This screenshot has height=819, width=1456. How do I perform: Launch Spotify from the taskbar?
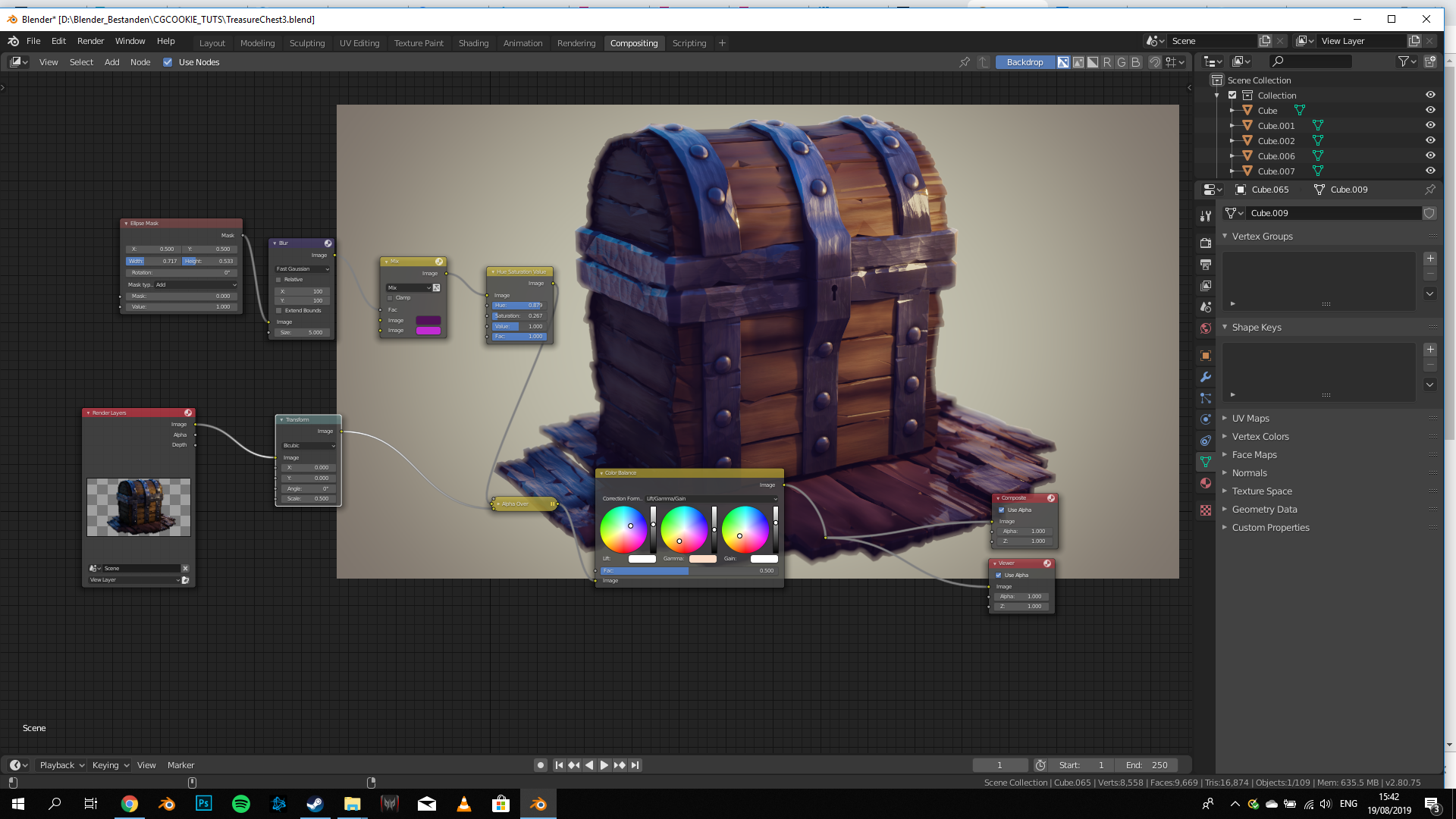pos(241,804)
